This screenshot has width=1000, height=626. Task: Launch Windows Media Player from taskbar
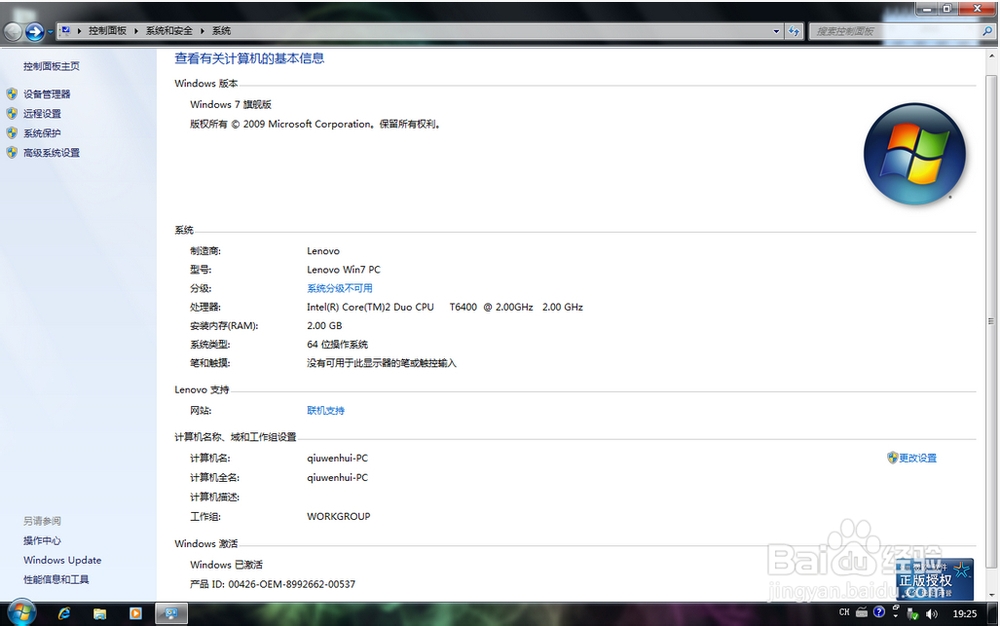[135, 613]
